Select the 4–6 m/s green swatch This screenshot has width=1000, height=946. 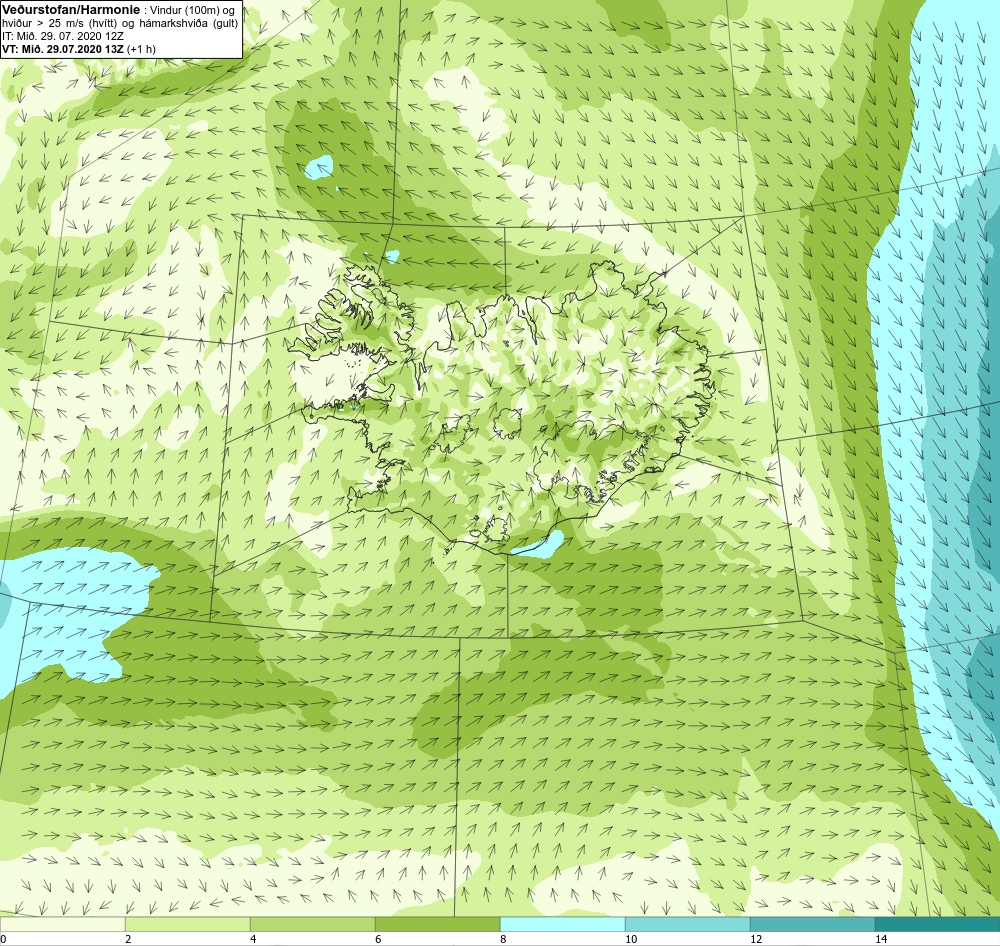pyautogui.click(x=312, y=924)
